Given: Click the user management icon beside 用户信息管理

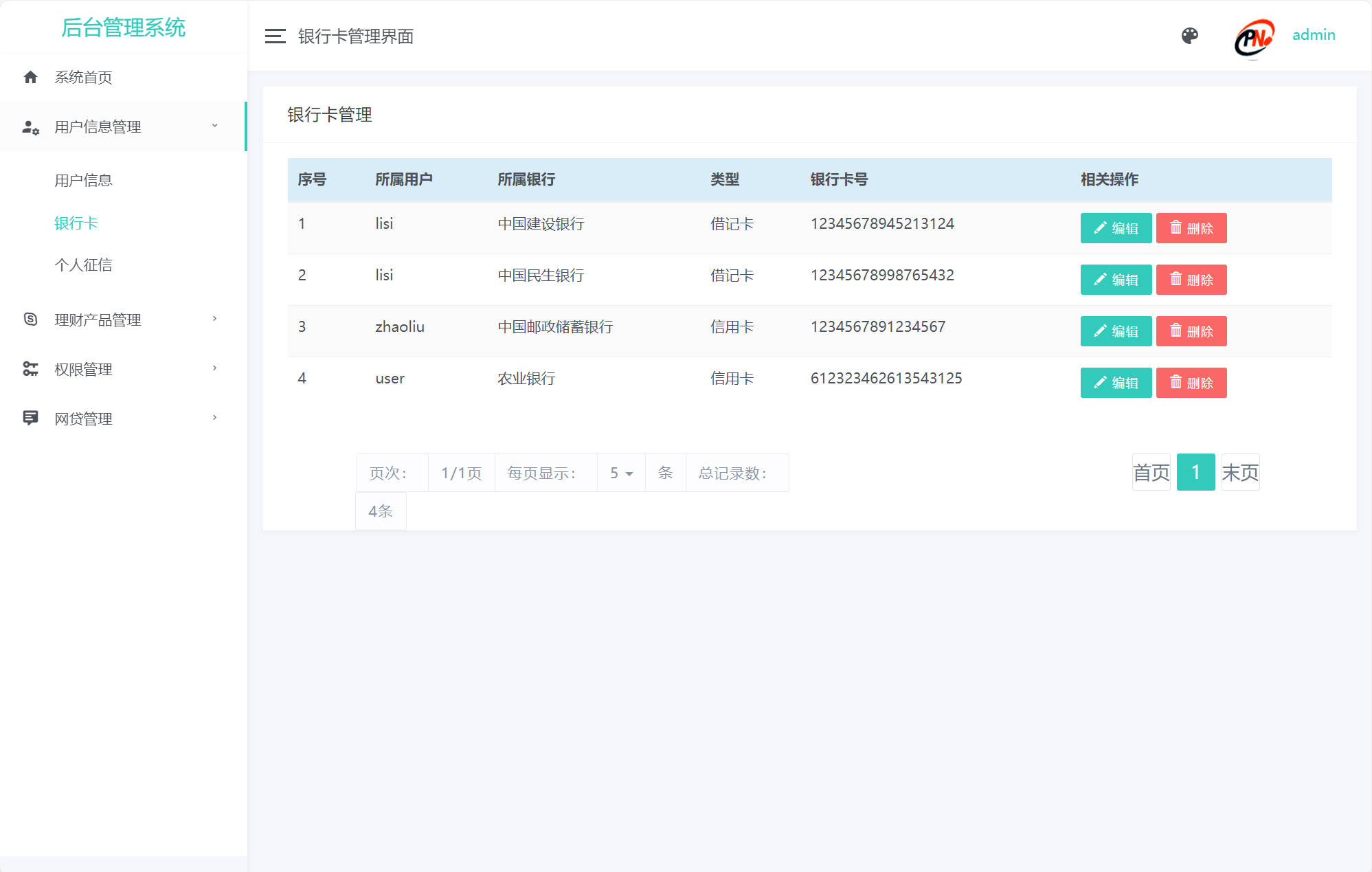Looking at the screenshot, I should [30, 126].
